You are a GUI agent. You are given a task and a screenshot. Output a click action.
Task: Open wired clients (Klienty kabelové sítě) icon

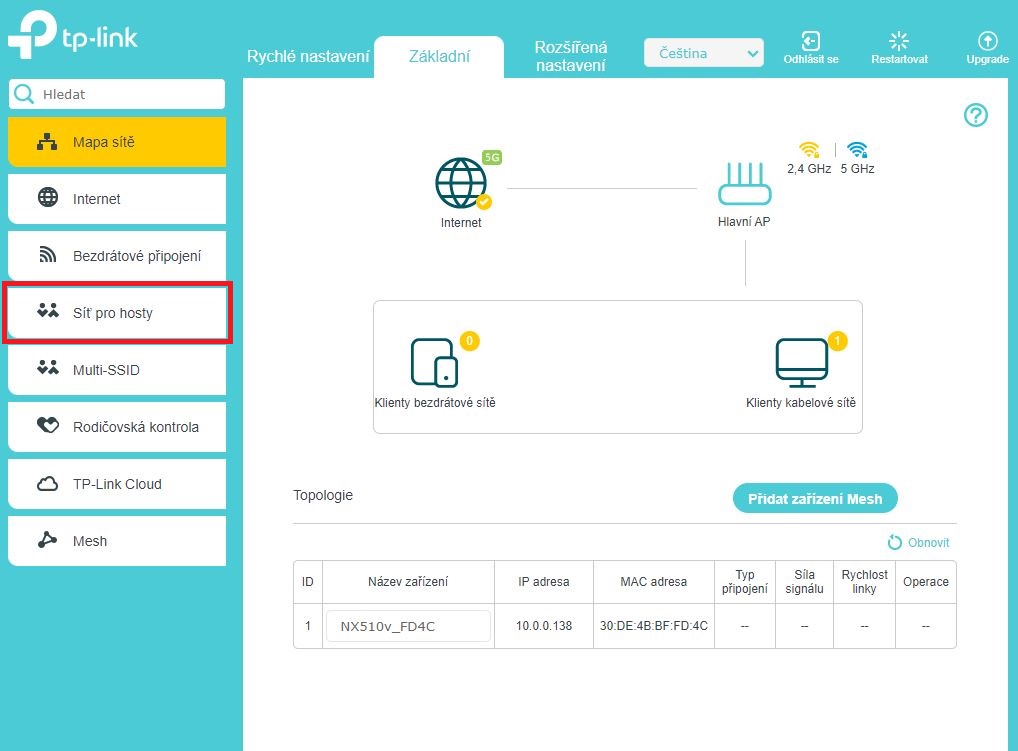[801, 362]
